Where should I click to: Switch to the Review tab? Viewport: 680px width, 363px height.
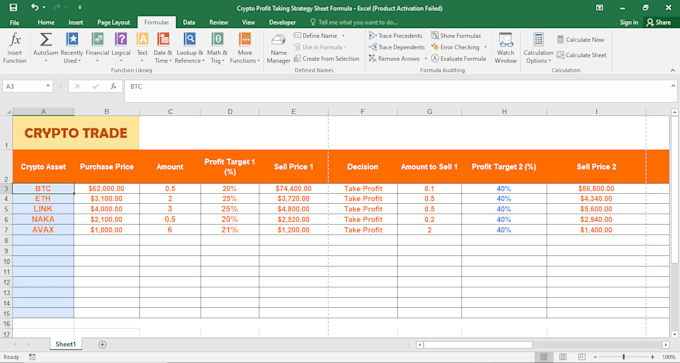pyautogui.click(x=219, y=23)
